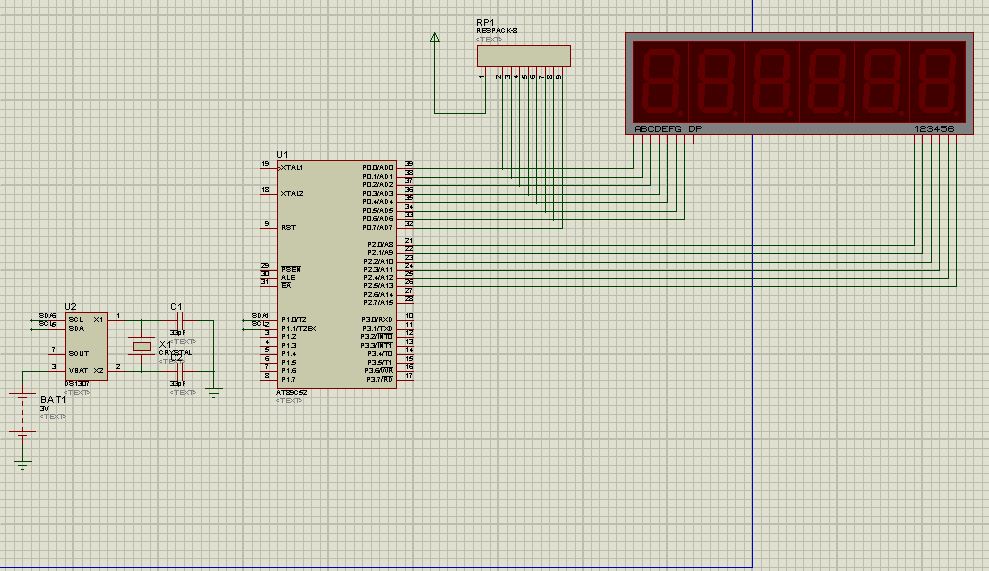Click the DS1307 RTC chip U2
The image size is (989, 571).
pyautogui.click(x=85, y=345)
